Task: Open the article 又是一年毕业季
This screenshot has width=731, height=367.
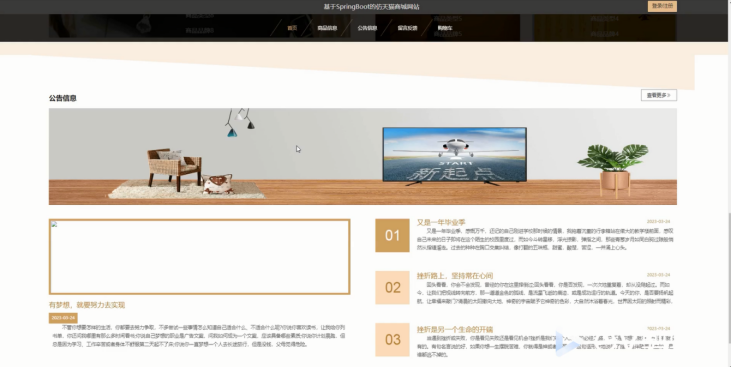Action: click(x=441, y=222)
